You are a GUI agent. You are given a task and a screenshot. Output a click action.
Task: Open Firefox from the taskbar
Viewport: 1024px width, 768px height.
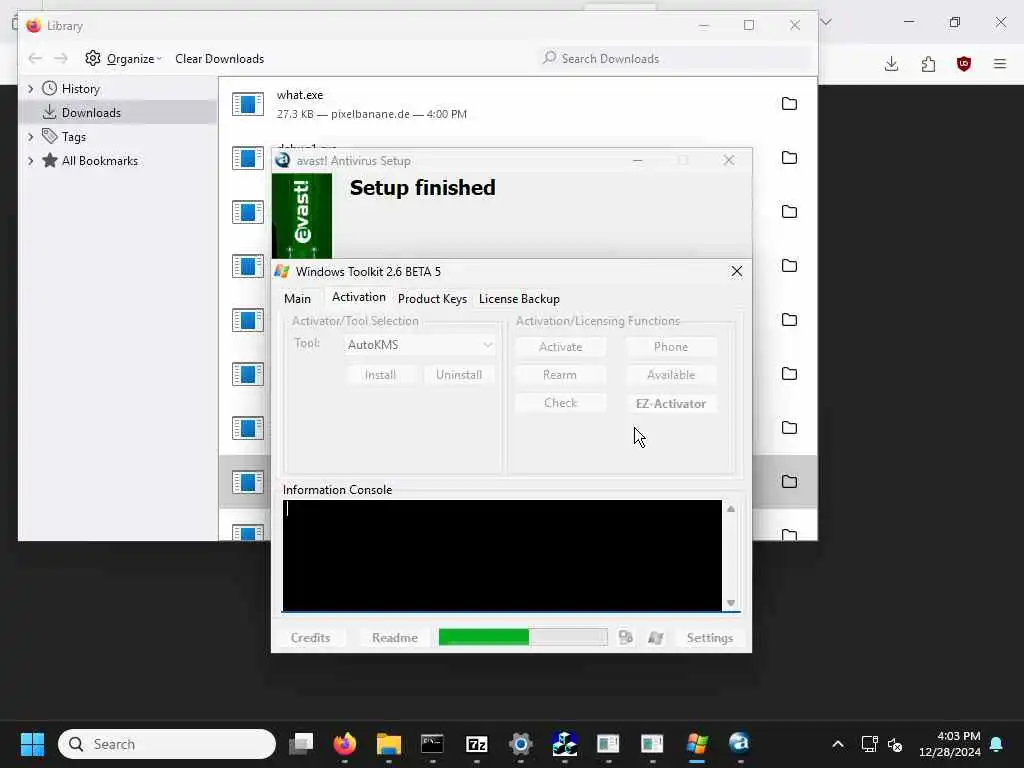point(345,744)
